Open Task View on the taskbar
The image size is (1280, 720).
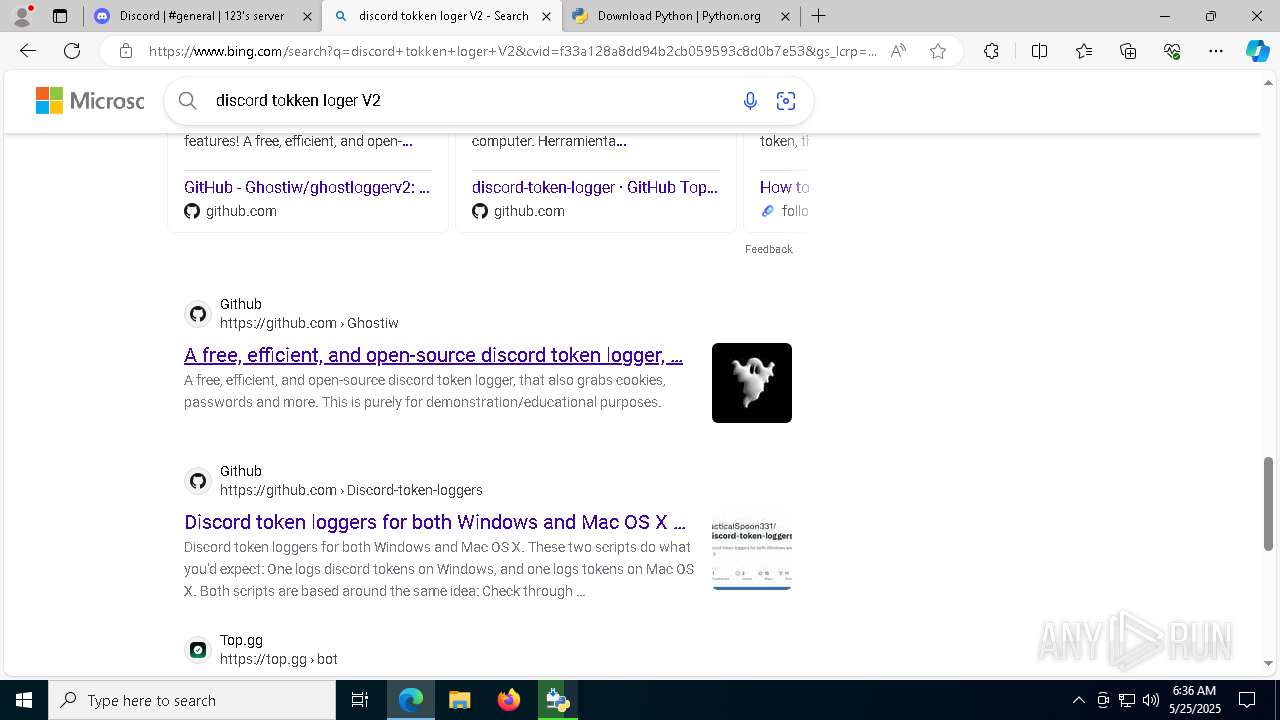[x=360, y=700]
